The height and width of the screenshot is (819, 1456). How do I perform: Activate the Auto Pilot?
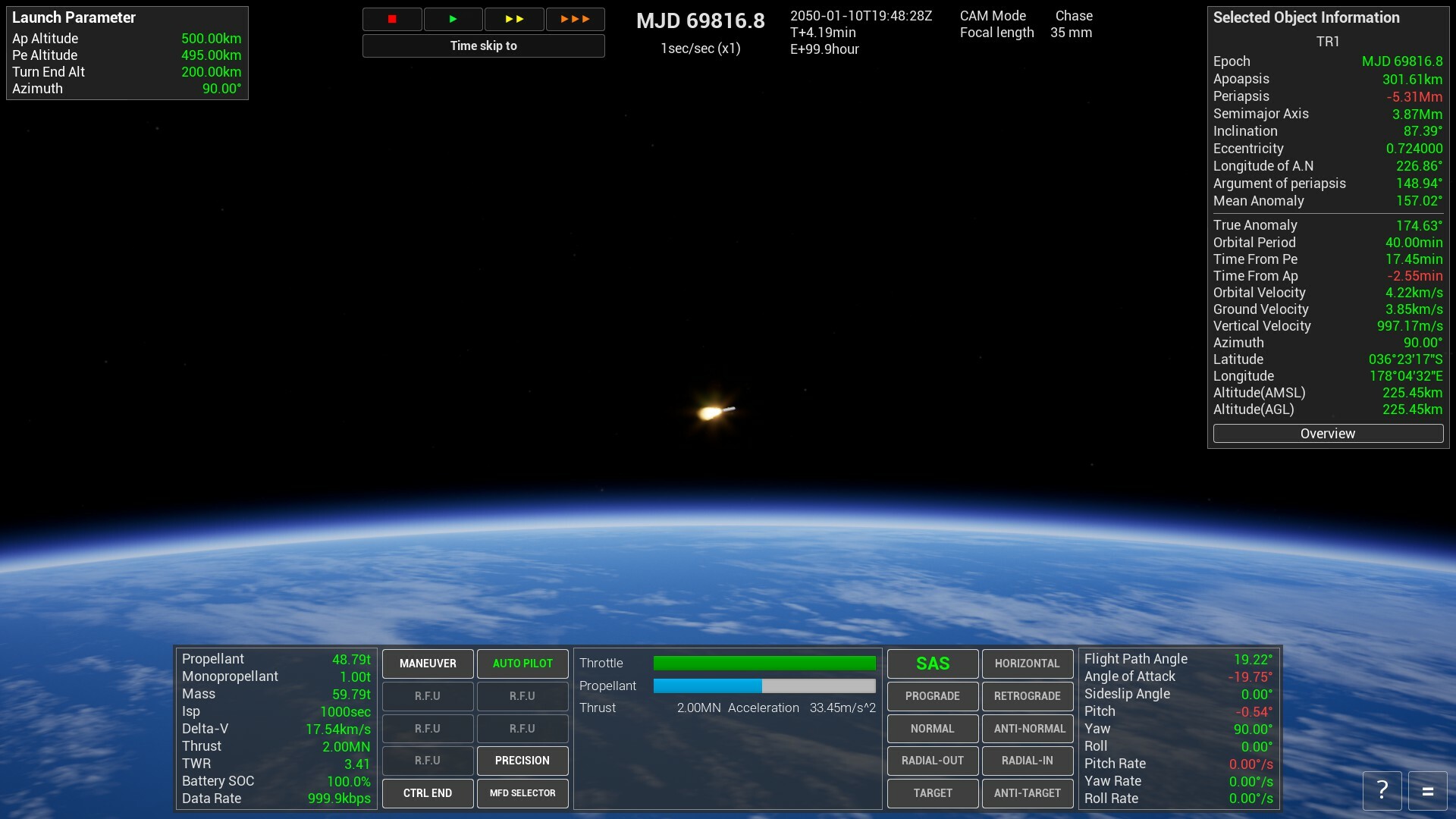[x=522, y=663]
